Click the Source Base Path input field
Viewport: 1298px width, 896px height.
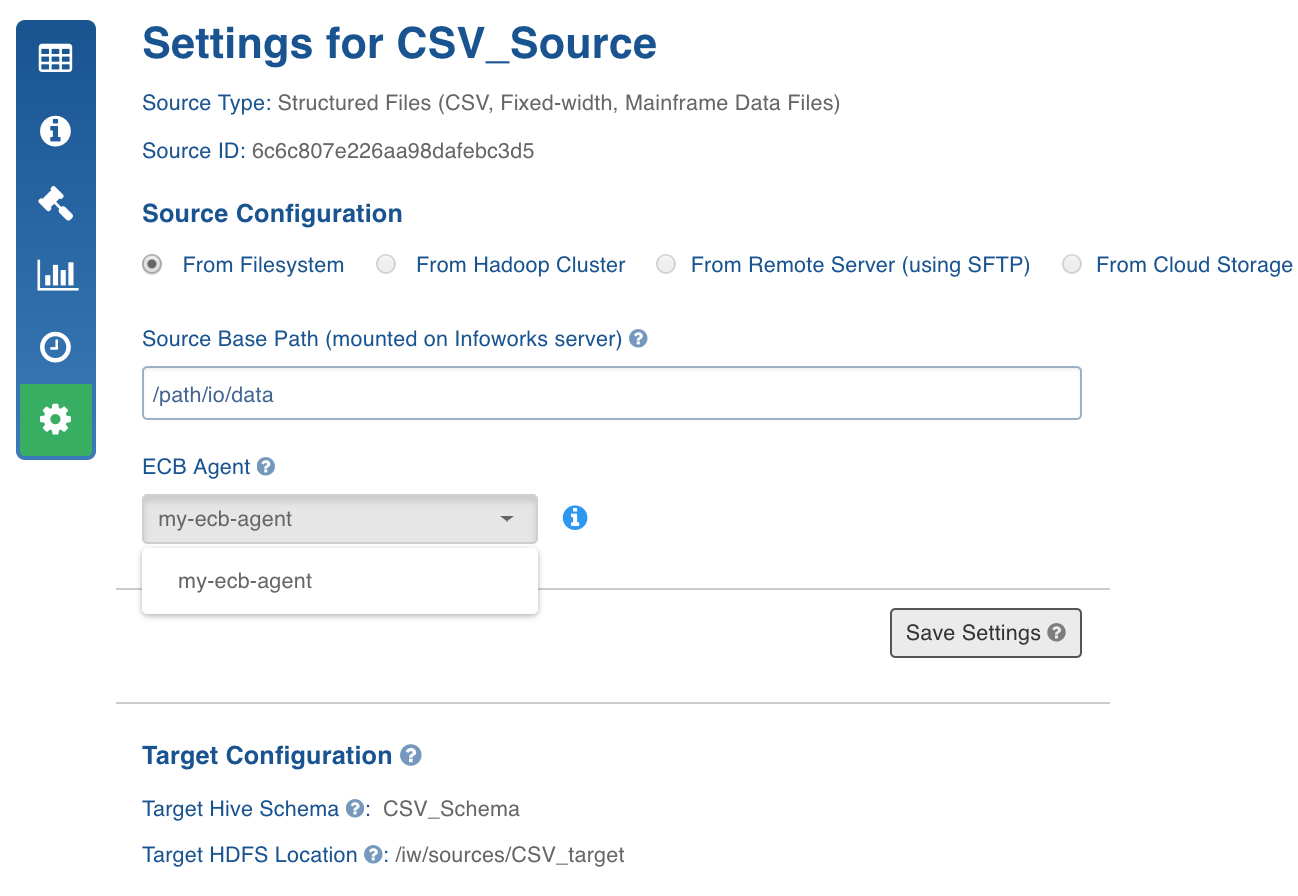coord(612,393)
